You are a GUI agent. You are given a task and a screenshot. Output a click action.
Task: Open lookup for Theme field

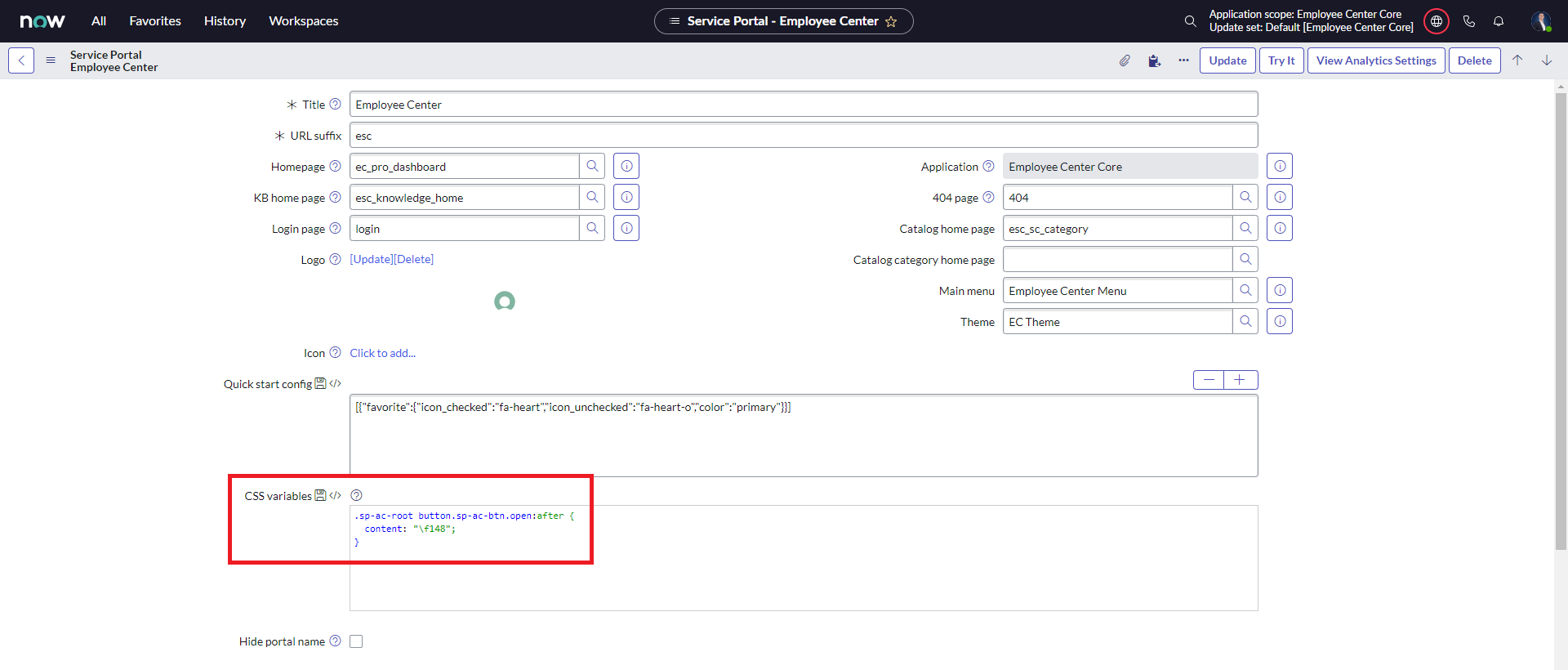(1245, 322)
